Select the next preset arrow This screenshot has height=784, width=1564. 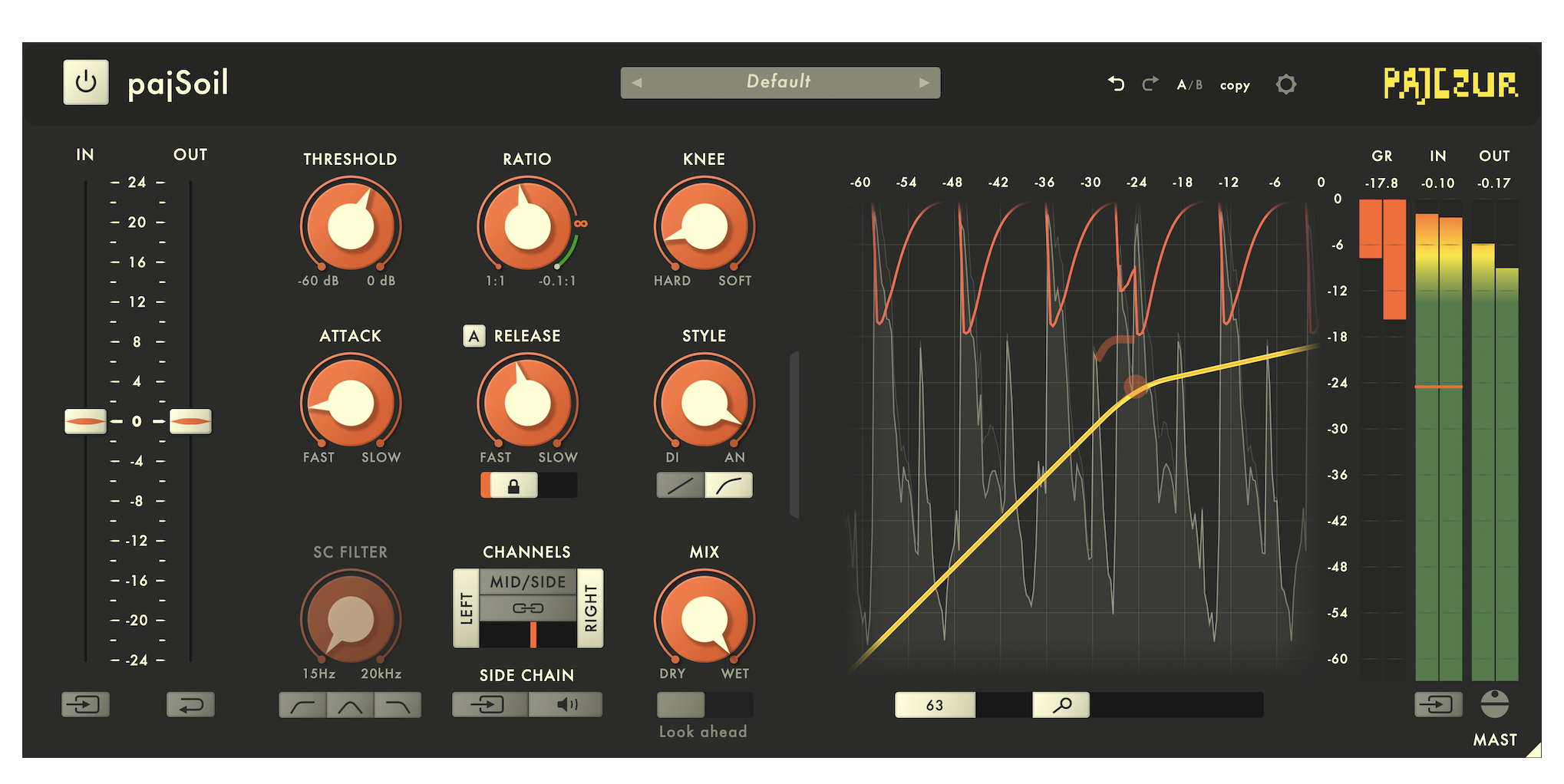tap(924, 83)
